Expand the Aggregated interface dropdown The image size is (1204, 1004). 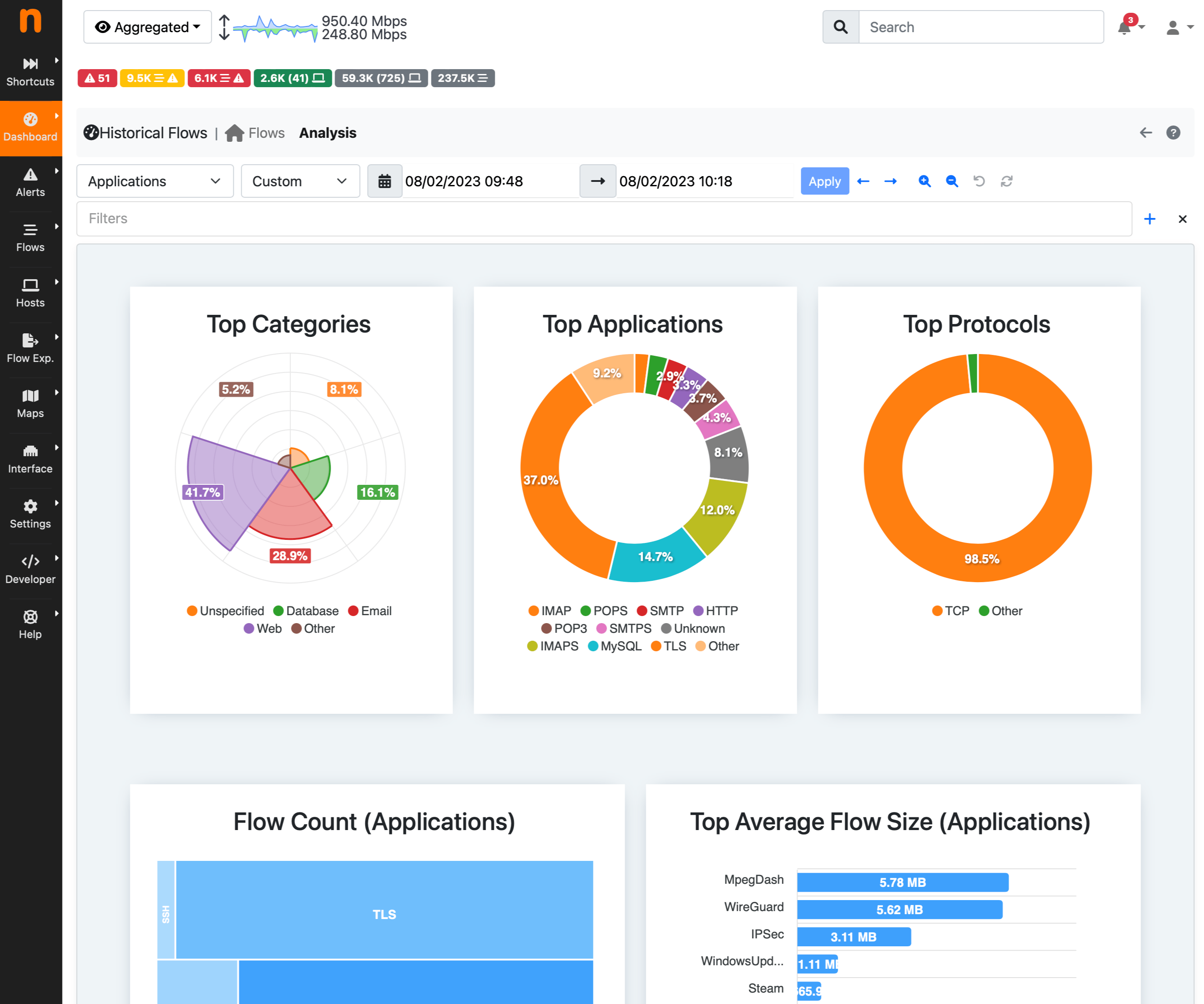(x=148, y=27)
